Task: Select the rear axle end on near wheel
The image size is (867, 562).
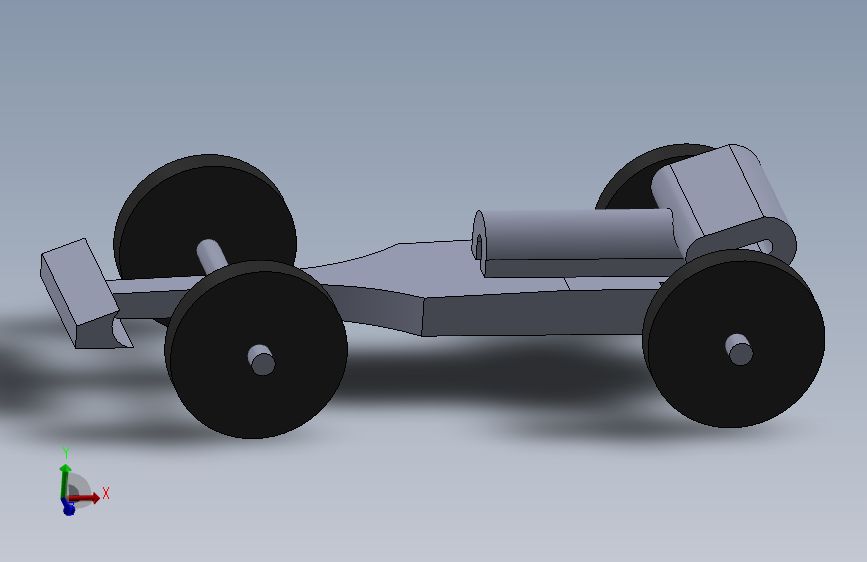Action: 739,350
